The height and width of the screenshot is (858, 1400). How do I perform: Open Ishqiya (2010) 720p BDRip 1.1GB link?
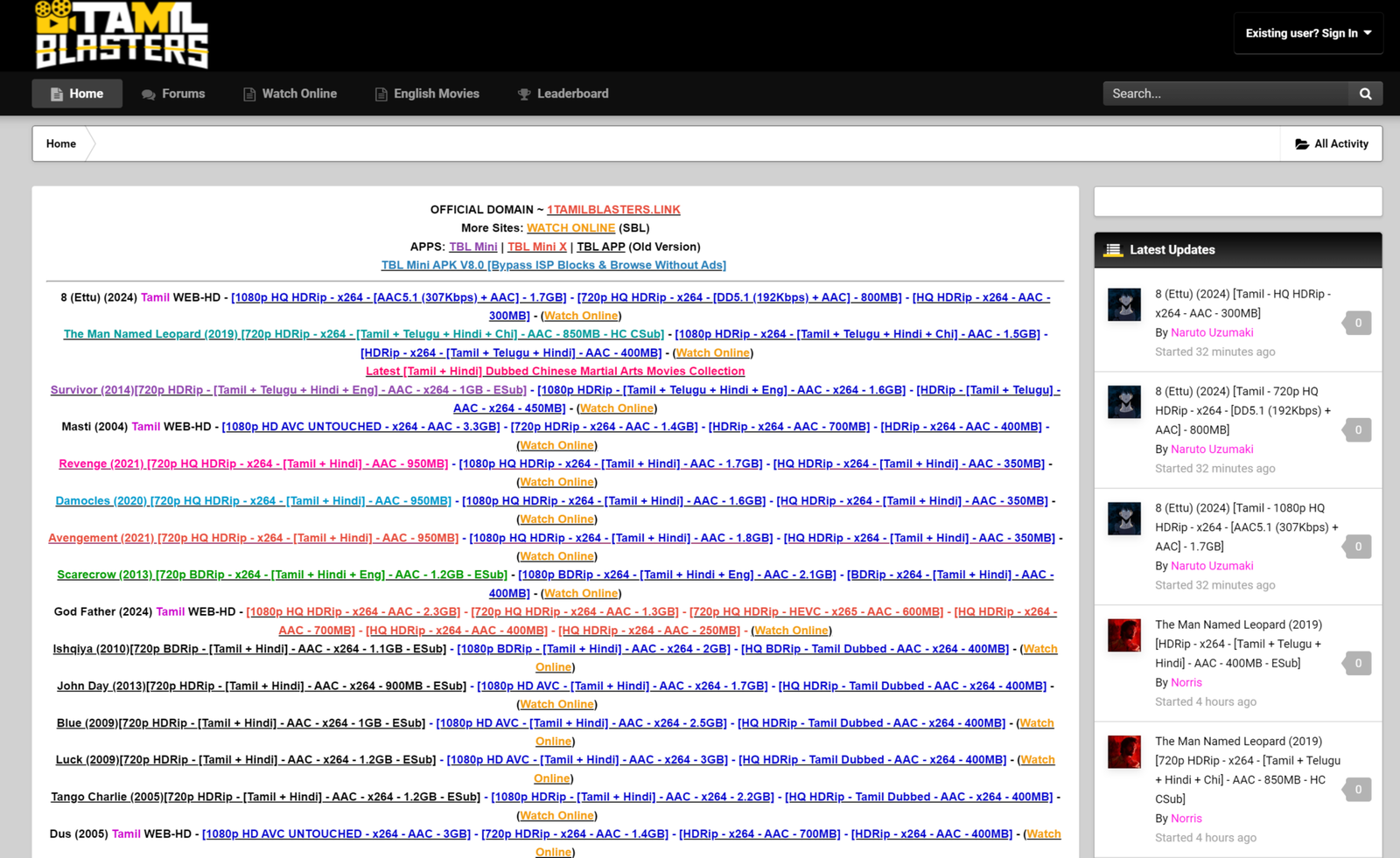pyautogui.click(x=249, y=649)
